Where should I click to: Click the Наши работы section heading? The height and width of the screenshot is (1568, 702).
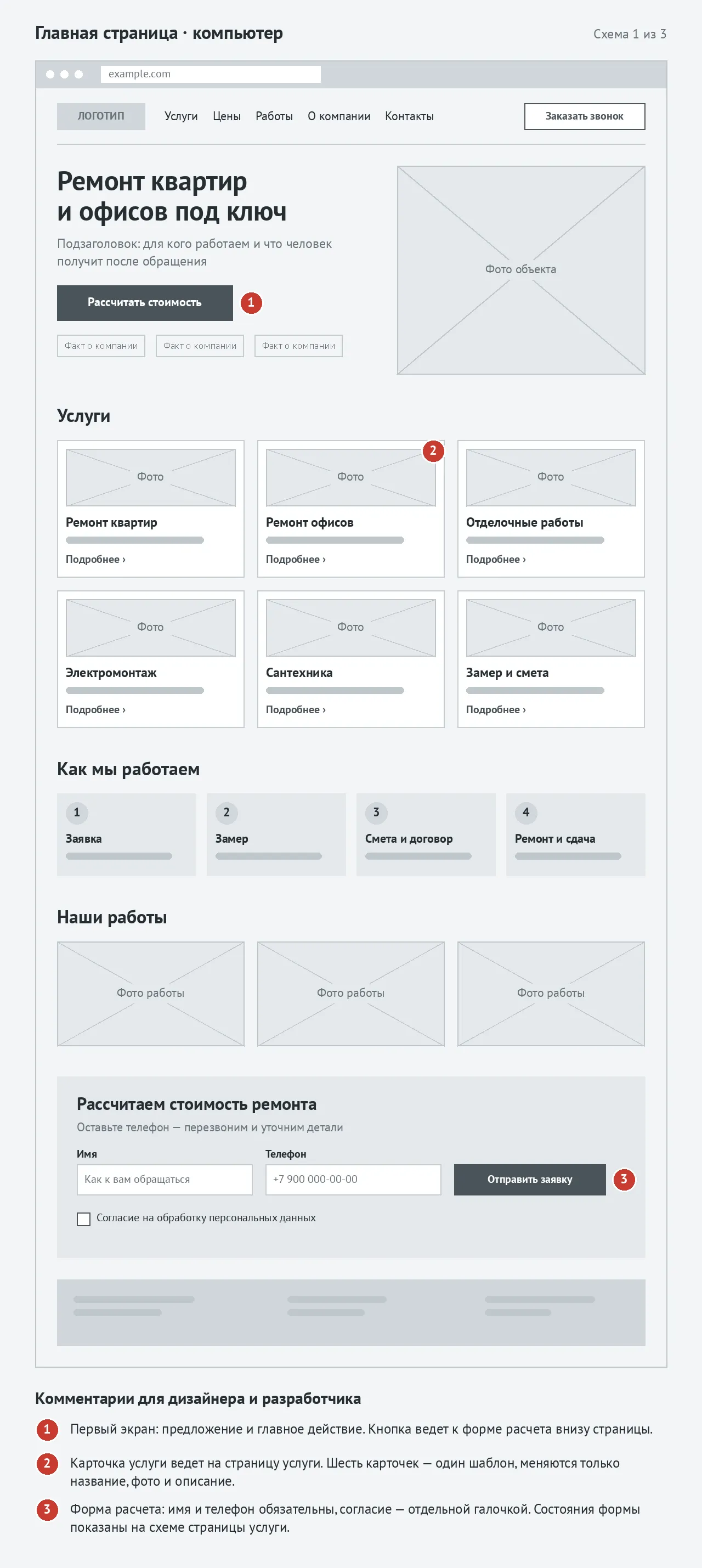click(112, 917)
